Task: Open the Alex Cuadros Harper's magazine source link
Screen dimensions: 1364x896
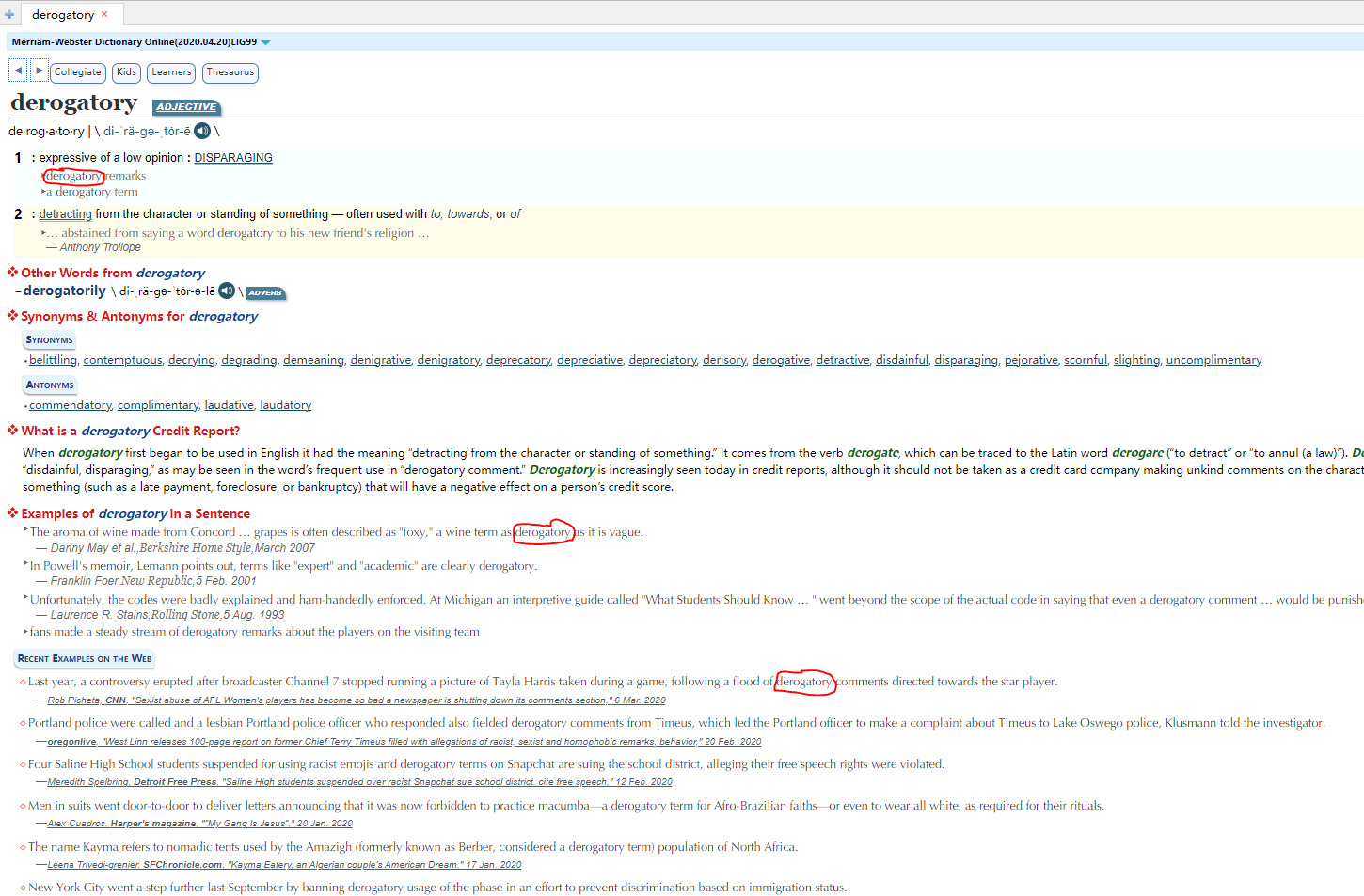Action: [x=200, y=824]
